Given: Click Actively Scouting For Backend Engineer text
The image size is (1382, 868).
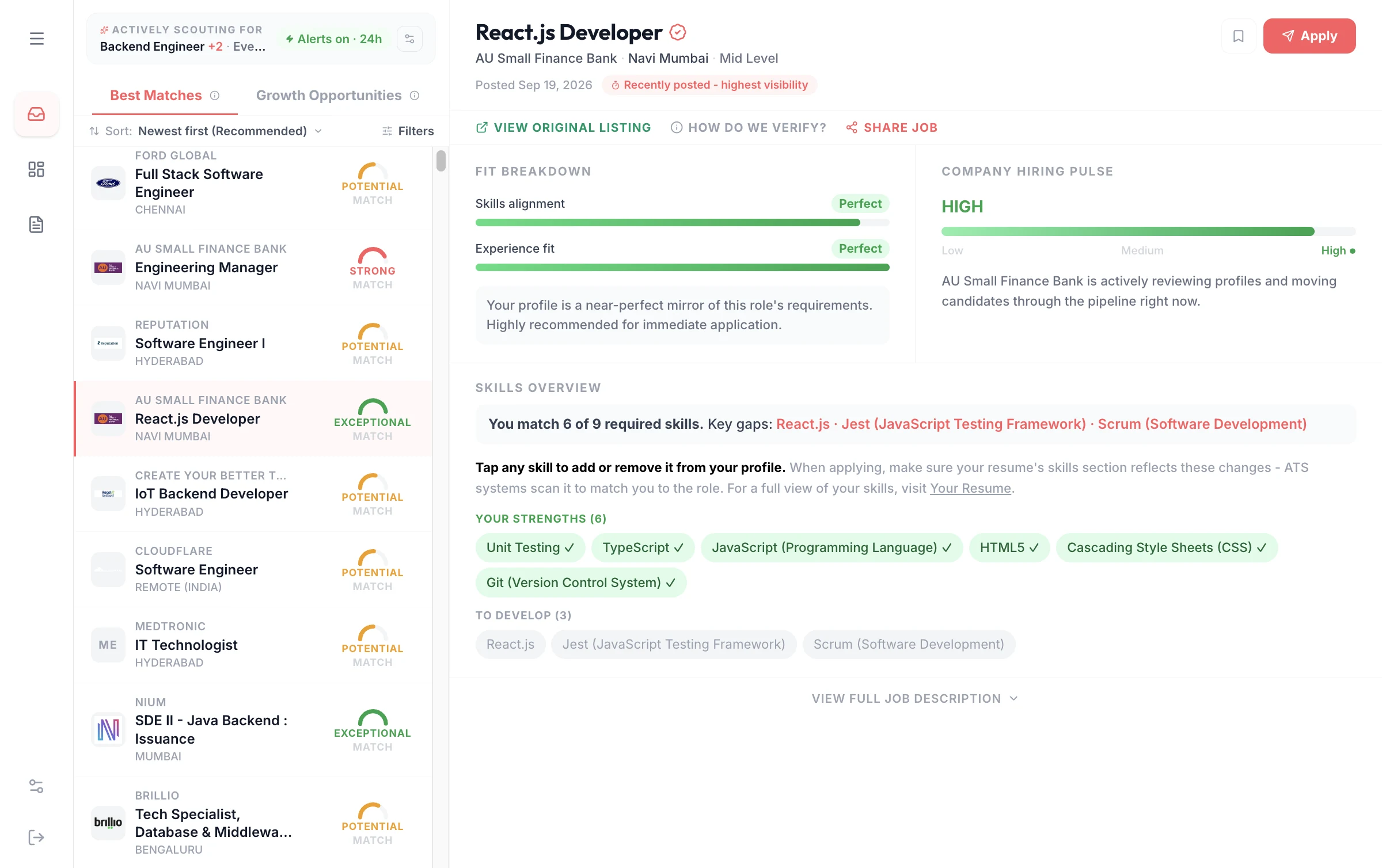Looking at the screenshot, I should (x=182, y=39).
